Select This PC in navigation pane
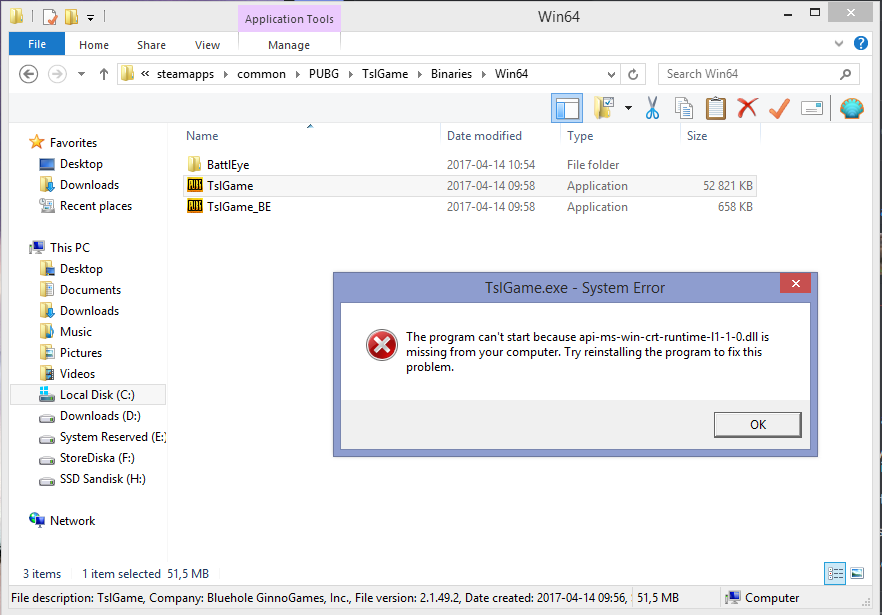Image resolution: width=882 pixels, height=615 pixels. coord(70,248)
